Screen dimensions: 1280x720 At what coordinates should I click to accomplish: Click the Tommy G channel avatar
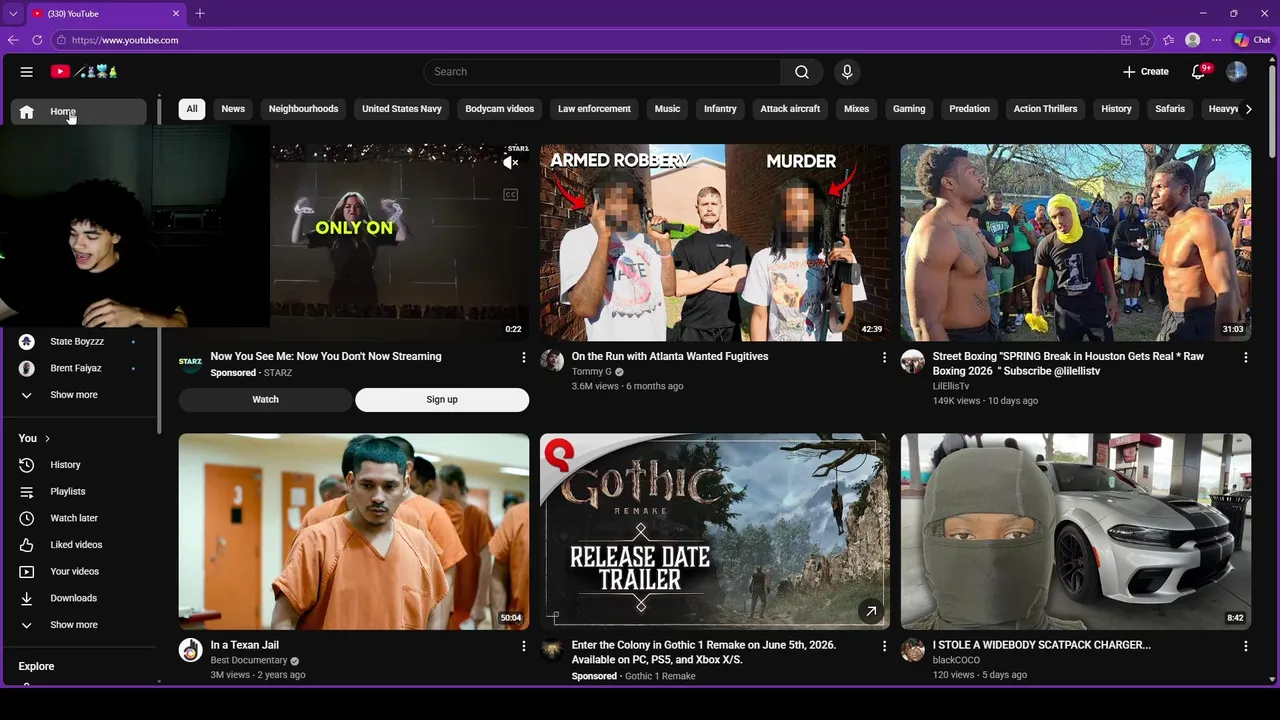click(x=552, y=361)
